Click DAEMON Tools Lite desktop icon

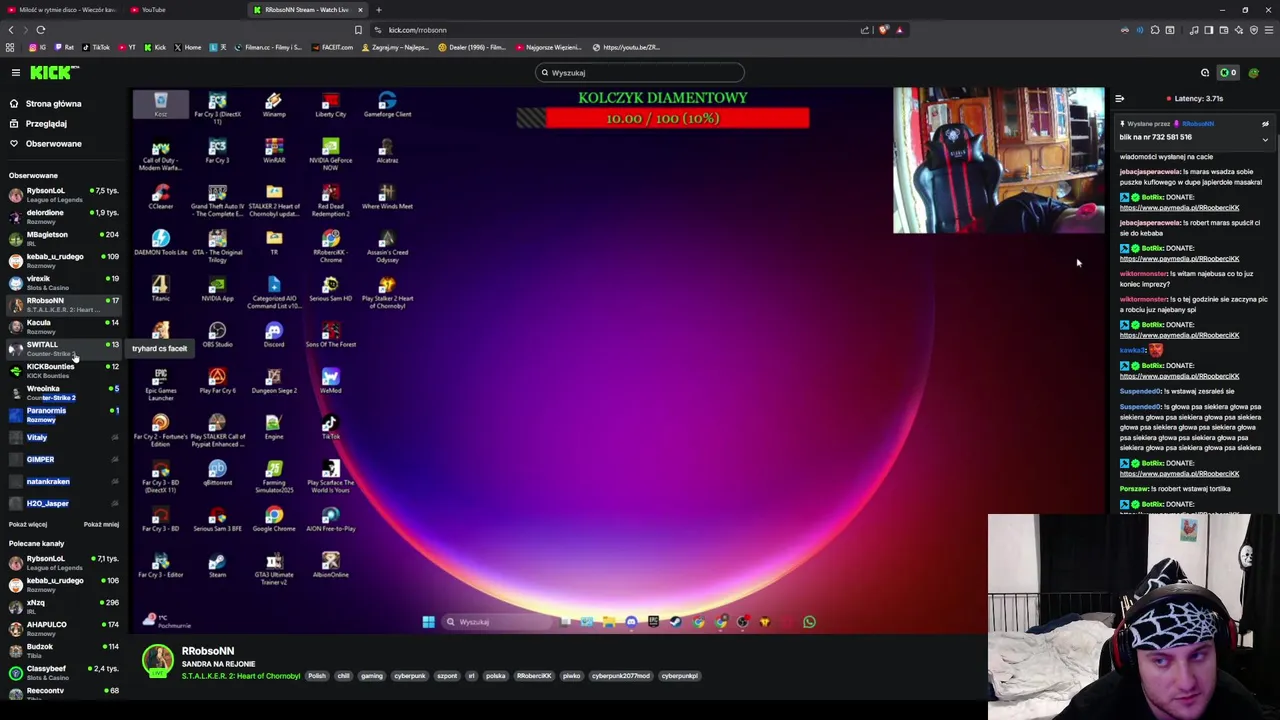pyautogui.click(x=160, y=243)
